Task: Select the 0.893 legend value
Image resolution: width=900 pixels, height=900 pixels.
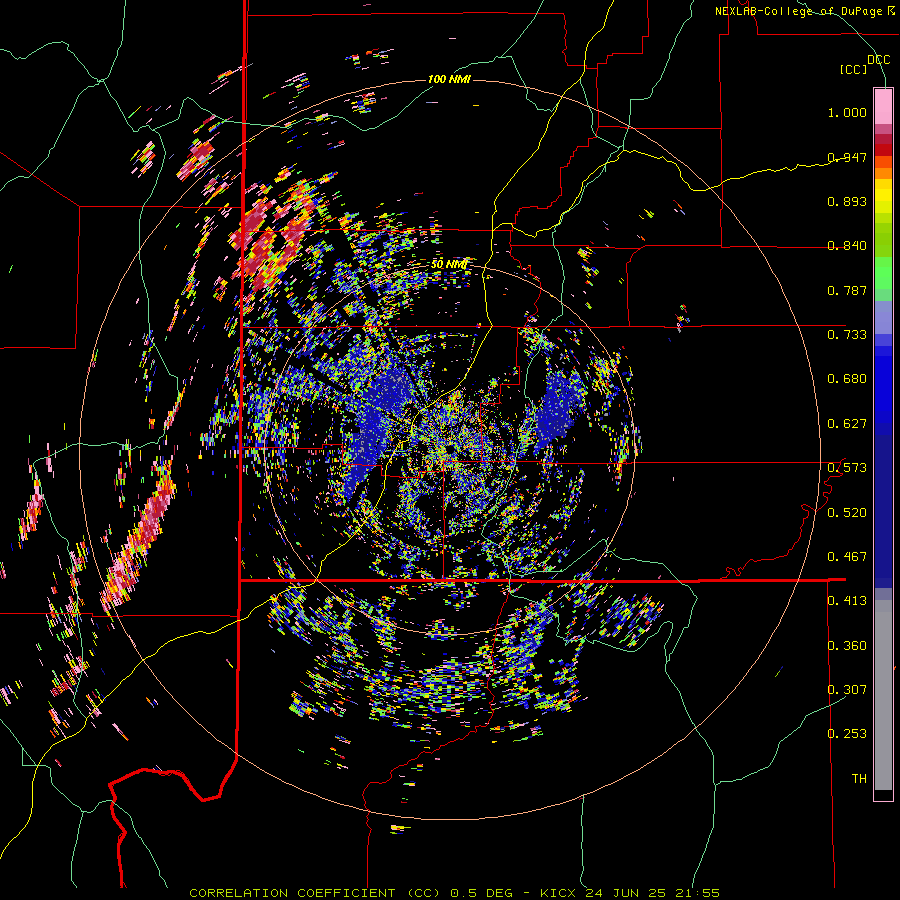Action: click(x=847, y=201)
